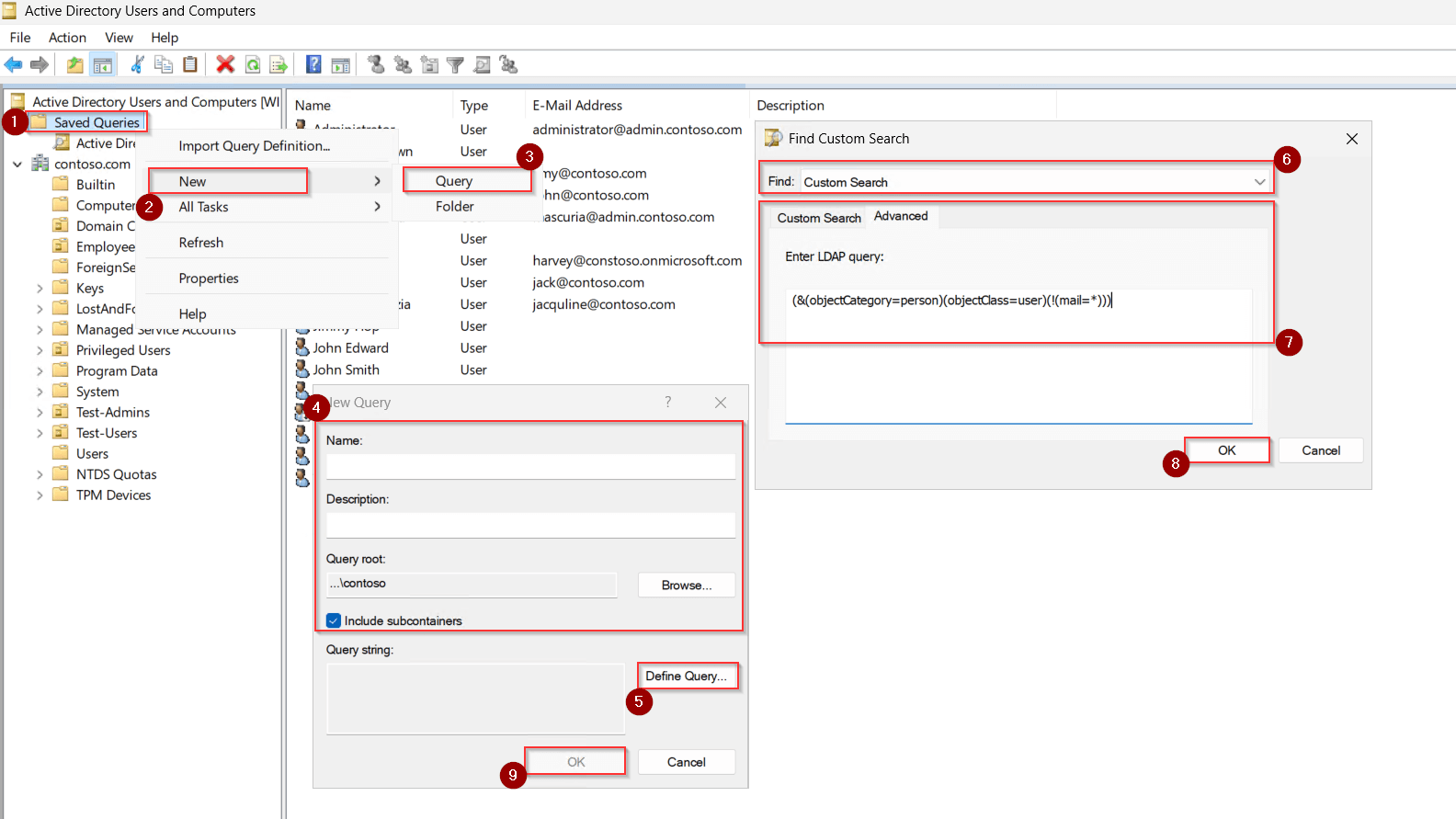Click the question mark in New Query dialog
1456x819 pixels.
tap(668, 402)
